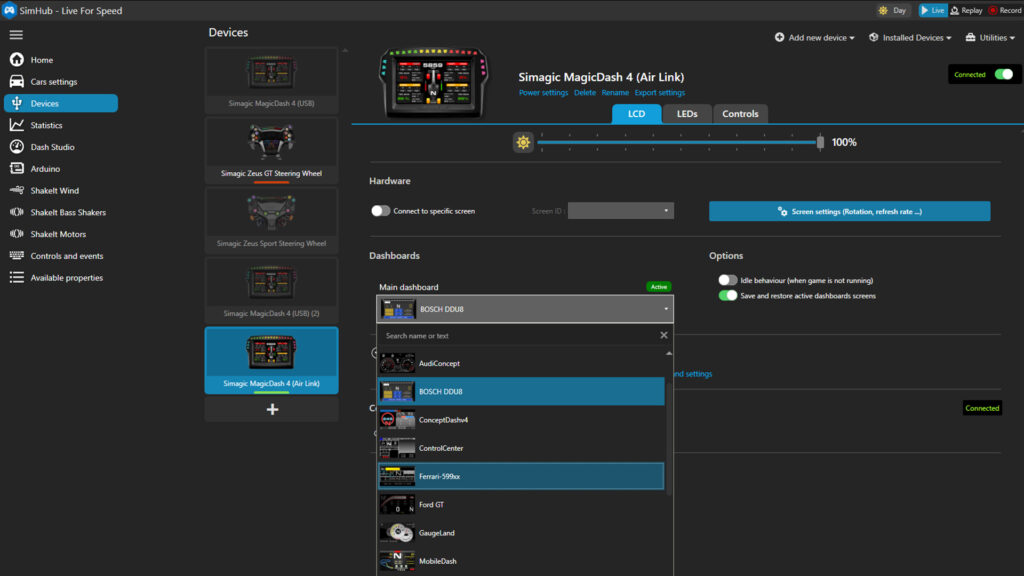Open the hamburger menu icon
Viewport: 1024px width, 576px height.
pos(16,35)
